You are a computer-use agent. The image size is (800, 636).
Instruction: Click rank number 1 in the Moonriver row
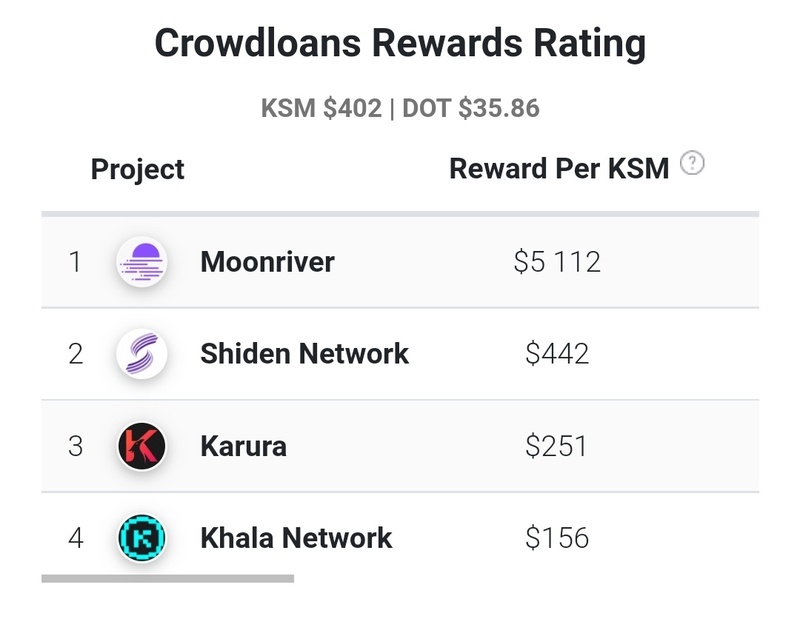[x=74, y=263]
